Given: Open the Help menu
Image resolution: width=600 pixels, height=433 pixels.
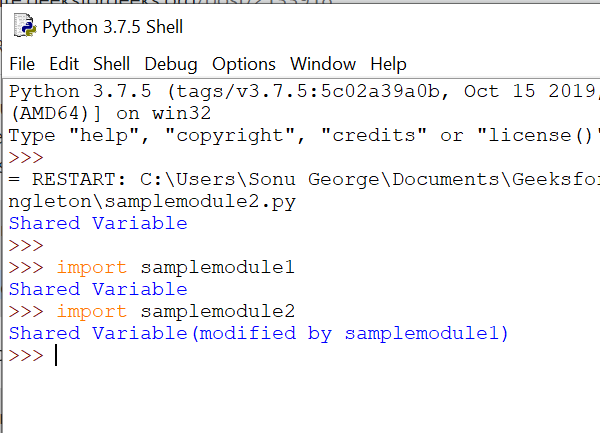Looking at the screenshot, I should tap(388, 64).
